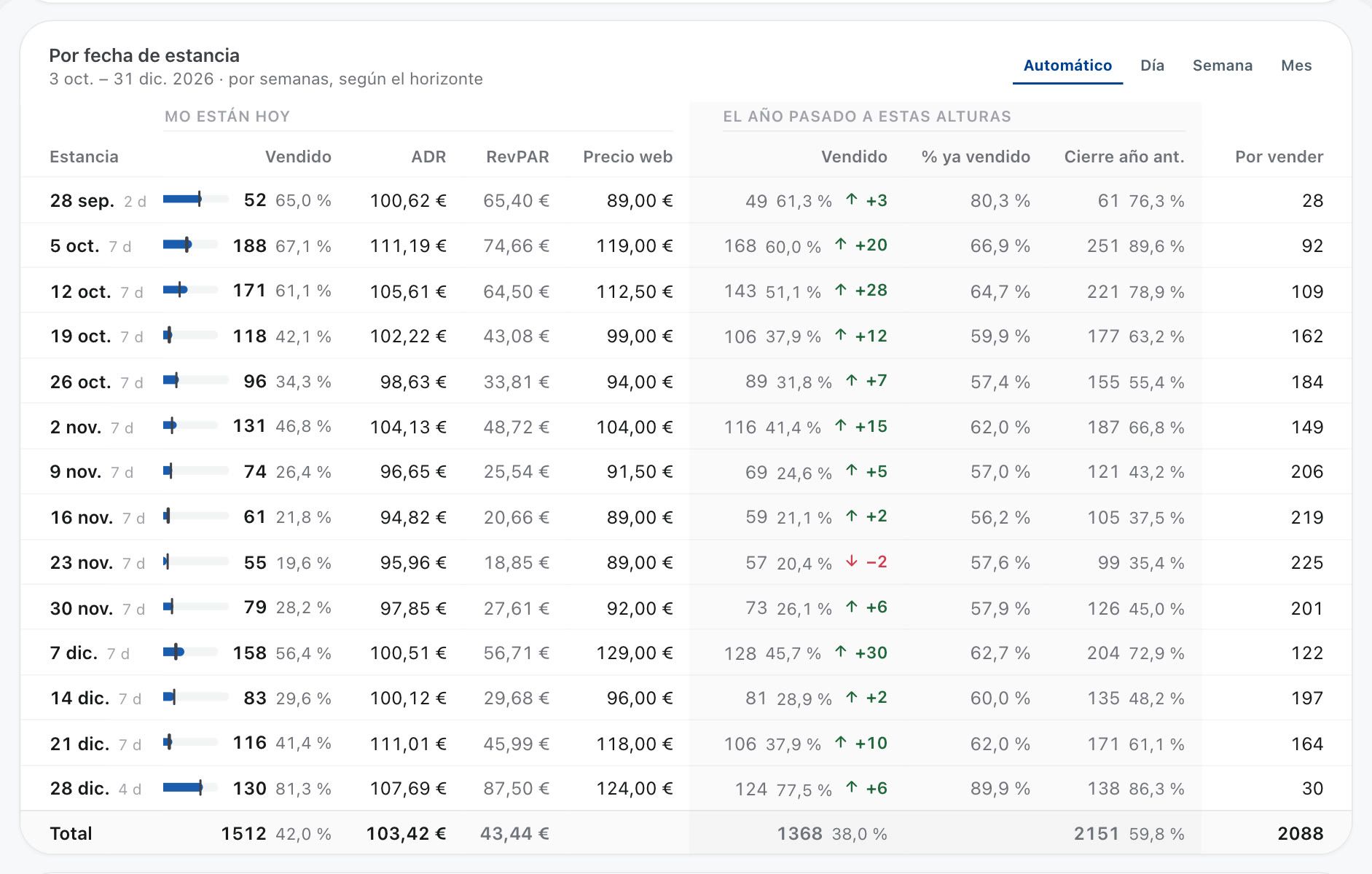Click the up arrow beside +5
Screen dimensions: 1372x874
851,471
